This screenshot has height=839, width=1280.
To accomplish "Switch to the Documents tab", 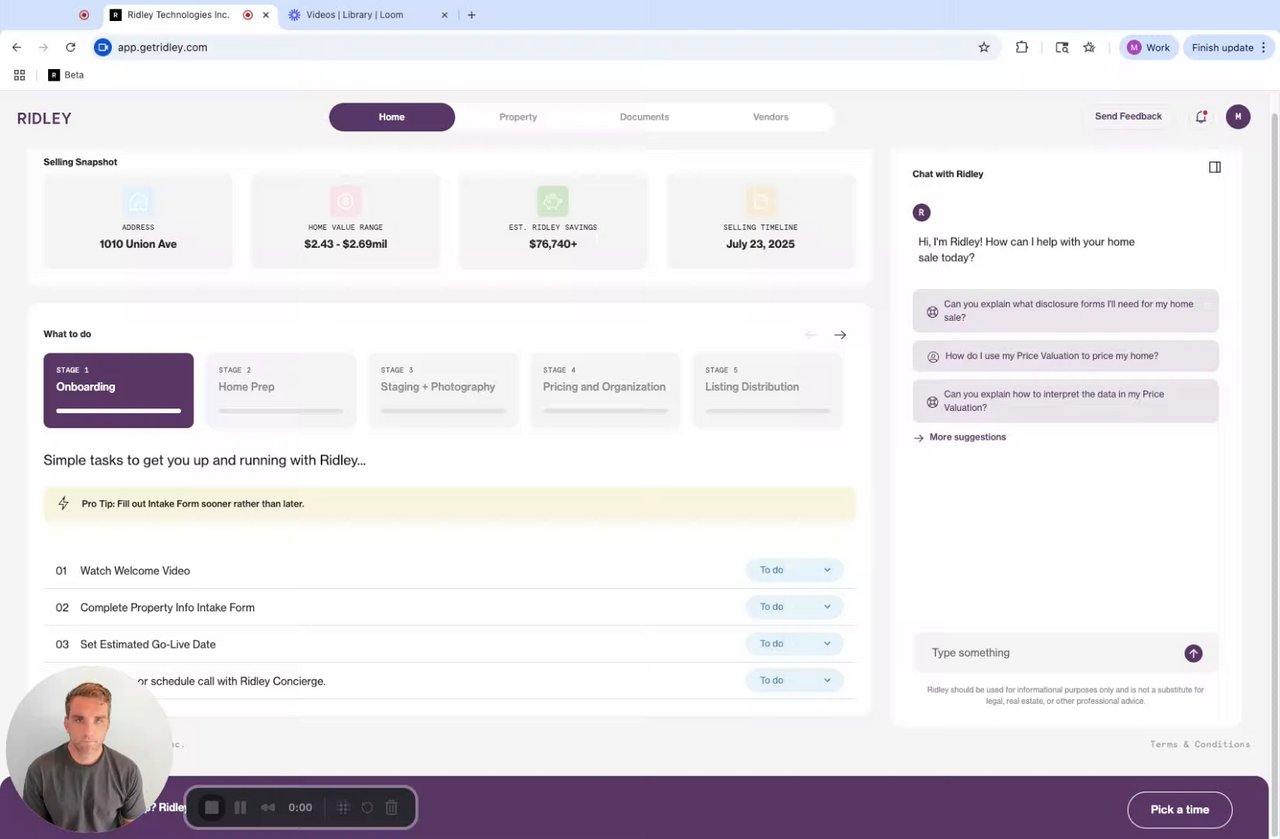I will point(644,117).
